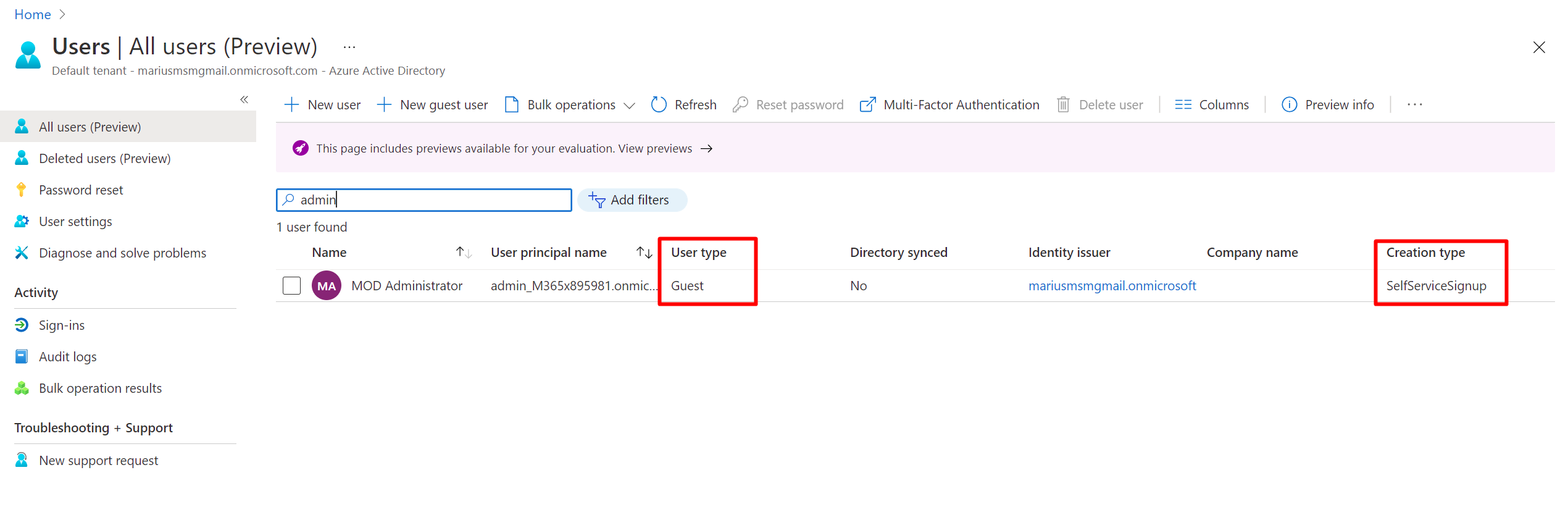Click the New guest user plus icon
1568x520 pixels.
pyautogui.click(x=384, y=105)
